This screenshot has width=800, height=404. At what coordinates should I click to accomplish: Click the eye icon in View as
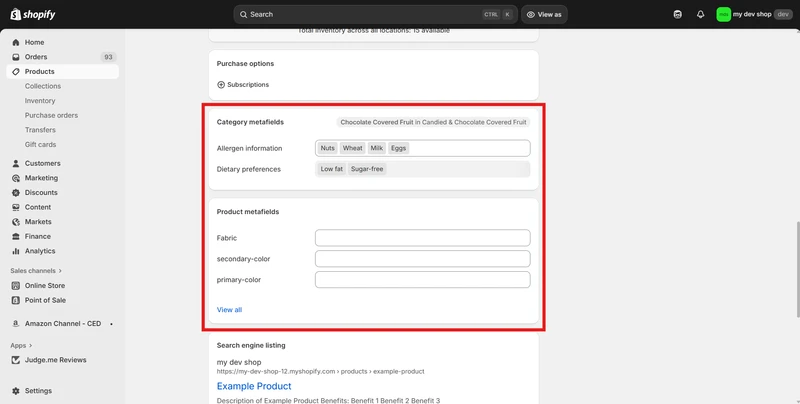(531, 15)
